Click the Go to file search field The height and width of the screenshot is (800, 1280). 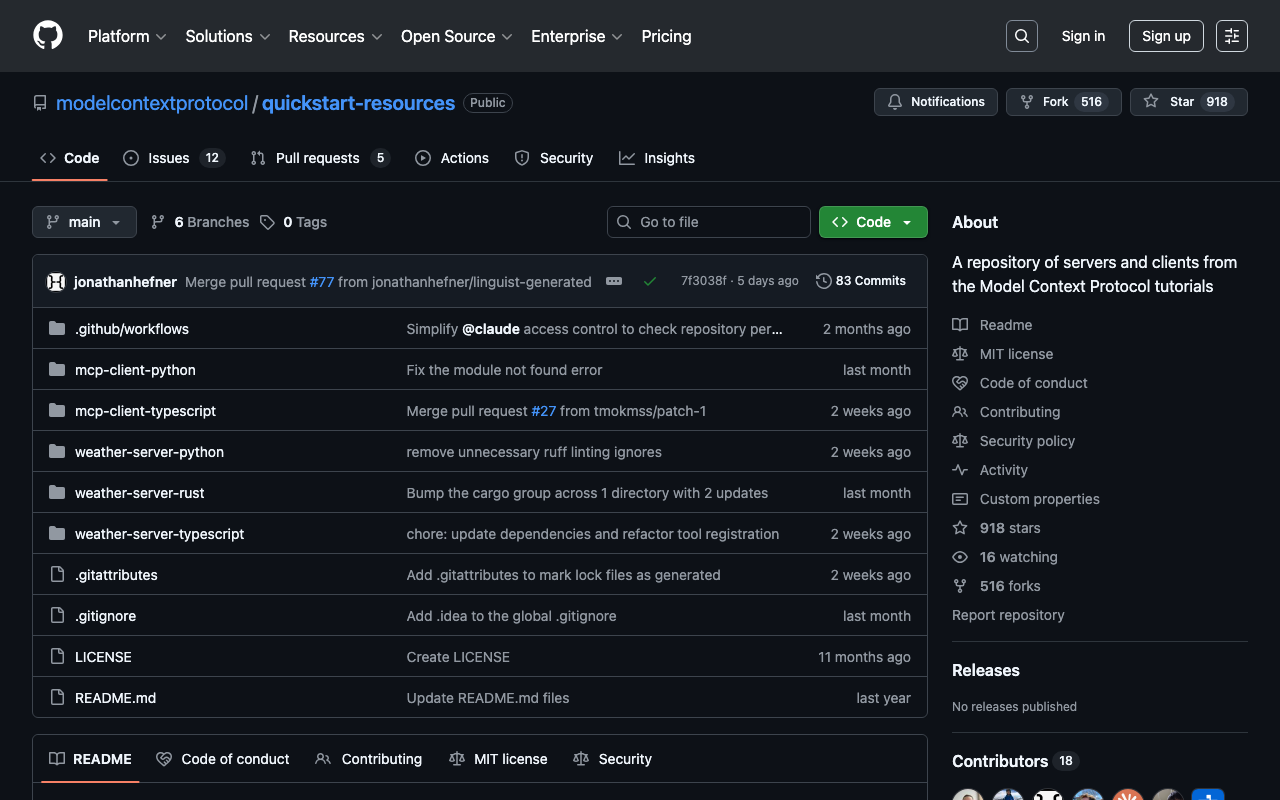[709, 222]
